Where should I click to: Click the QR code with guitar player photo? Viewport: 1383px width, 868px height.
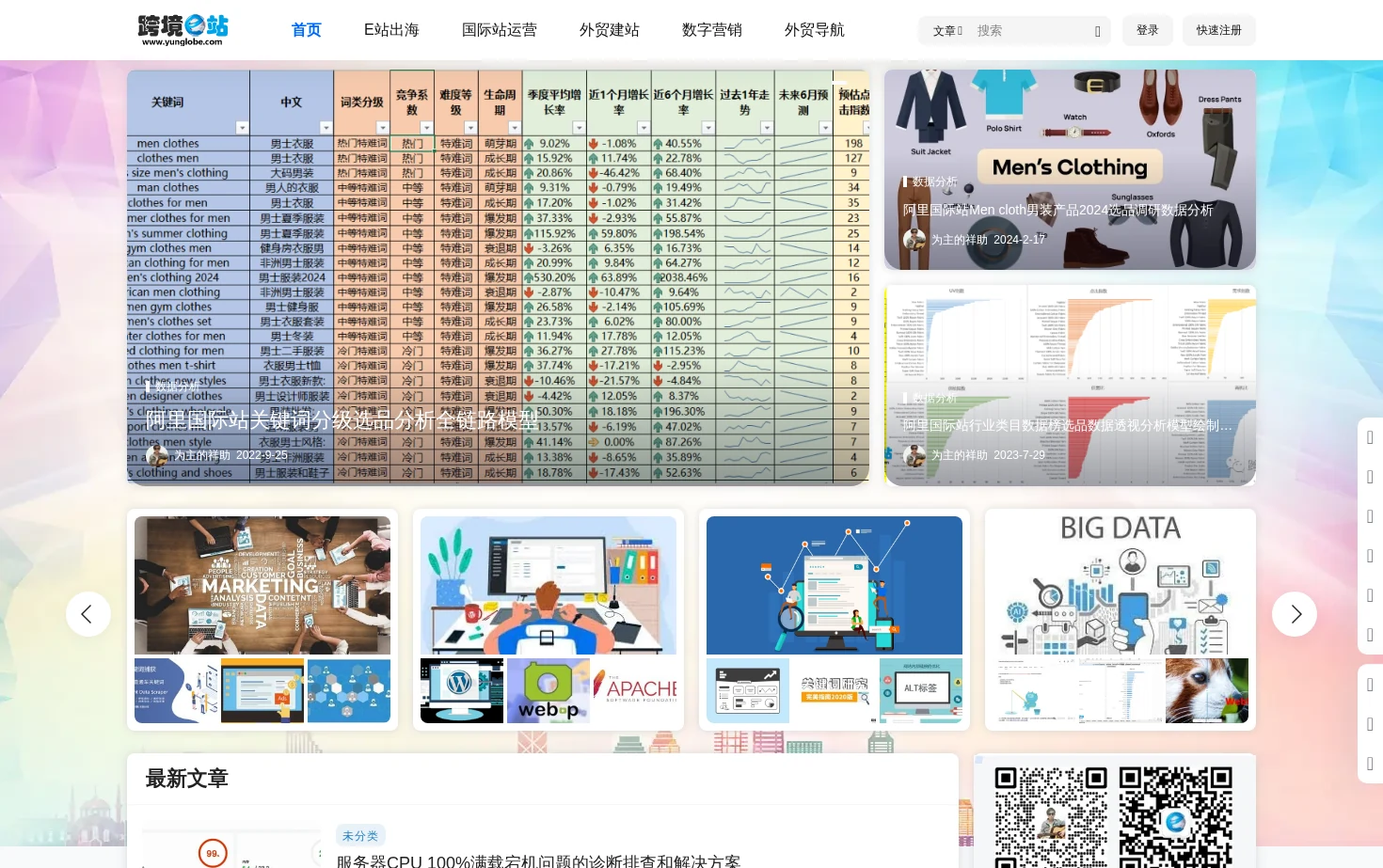(x=1052, y=817)
